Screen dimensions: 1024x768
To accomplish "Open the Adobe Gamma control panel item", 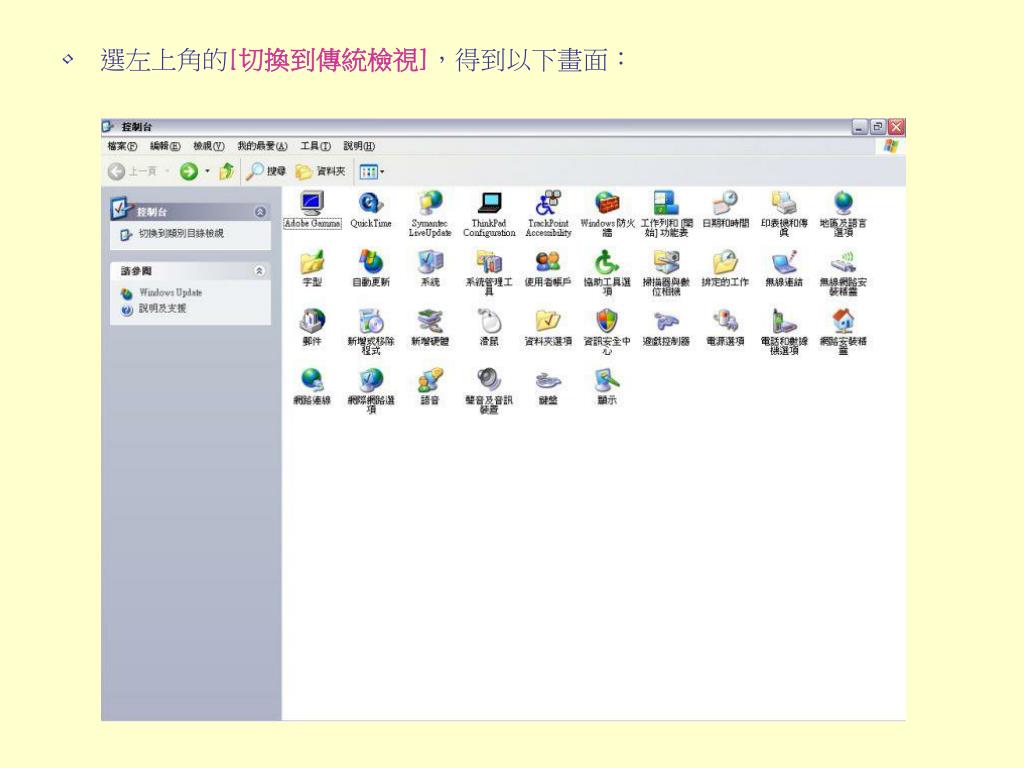I will [312, 209].
